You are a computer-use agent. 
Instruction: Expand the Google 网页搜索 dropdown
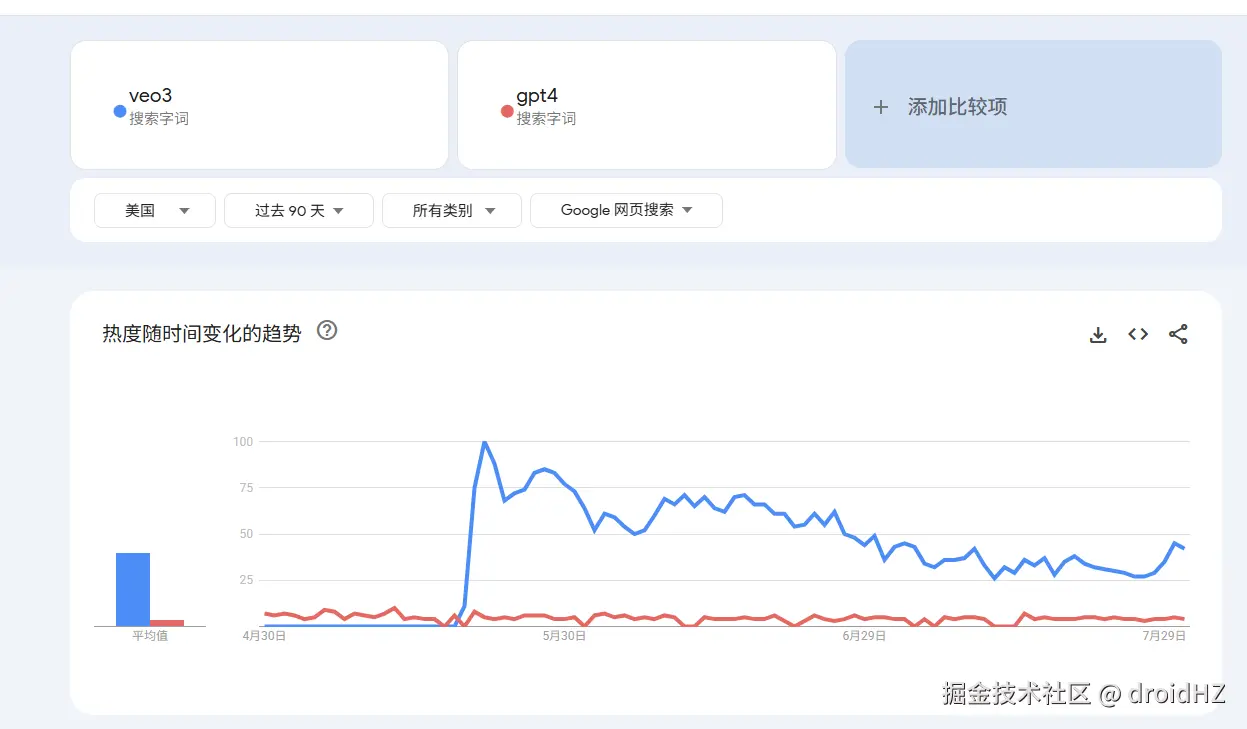(626, 210)
